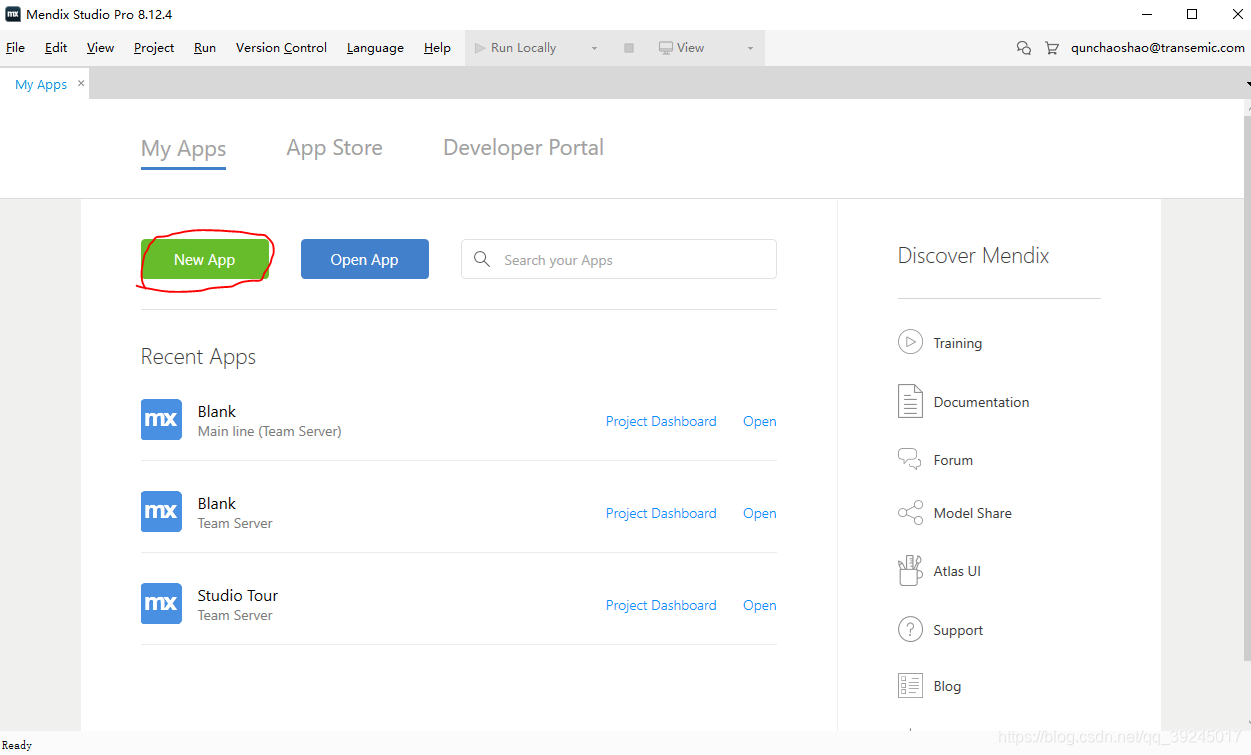This screenshot has height=755, width=1251.
Task: Select the My Apps heading tab
Action: pos(183,149)
